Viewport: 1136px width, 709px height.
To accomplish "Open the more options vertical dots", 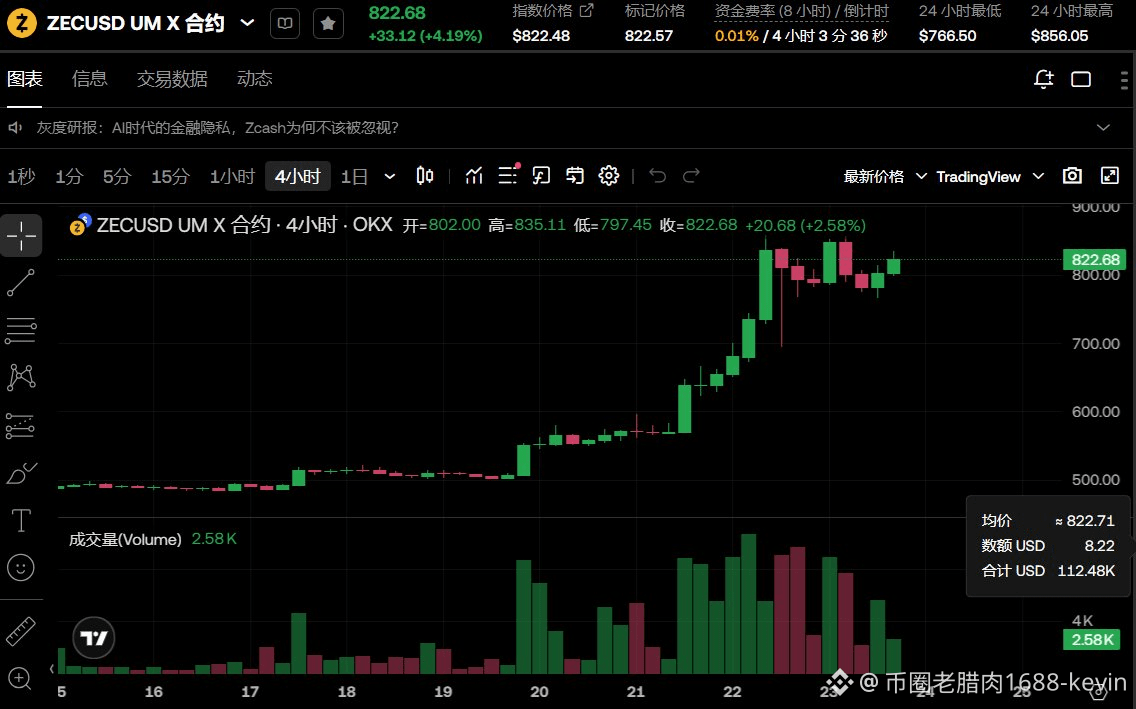I will tap(1124, 79).
